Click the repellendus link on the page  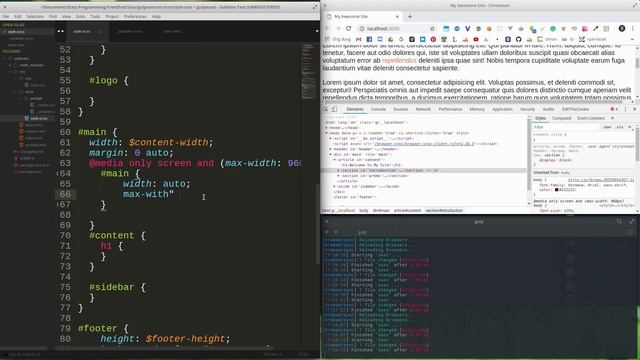[x=399, y=60]
